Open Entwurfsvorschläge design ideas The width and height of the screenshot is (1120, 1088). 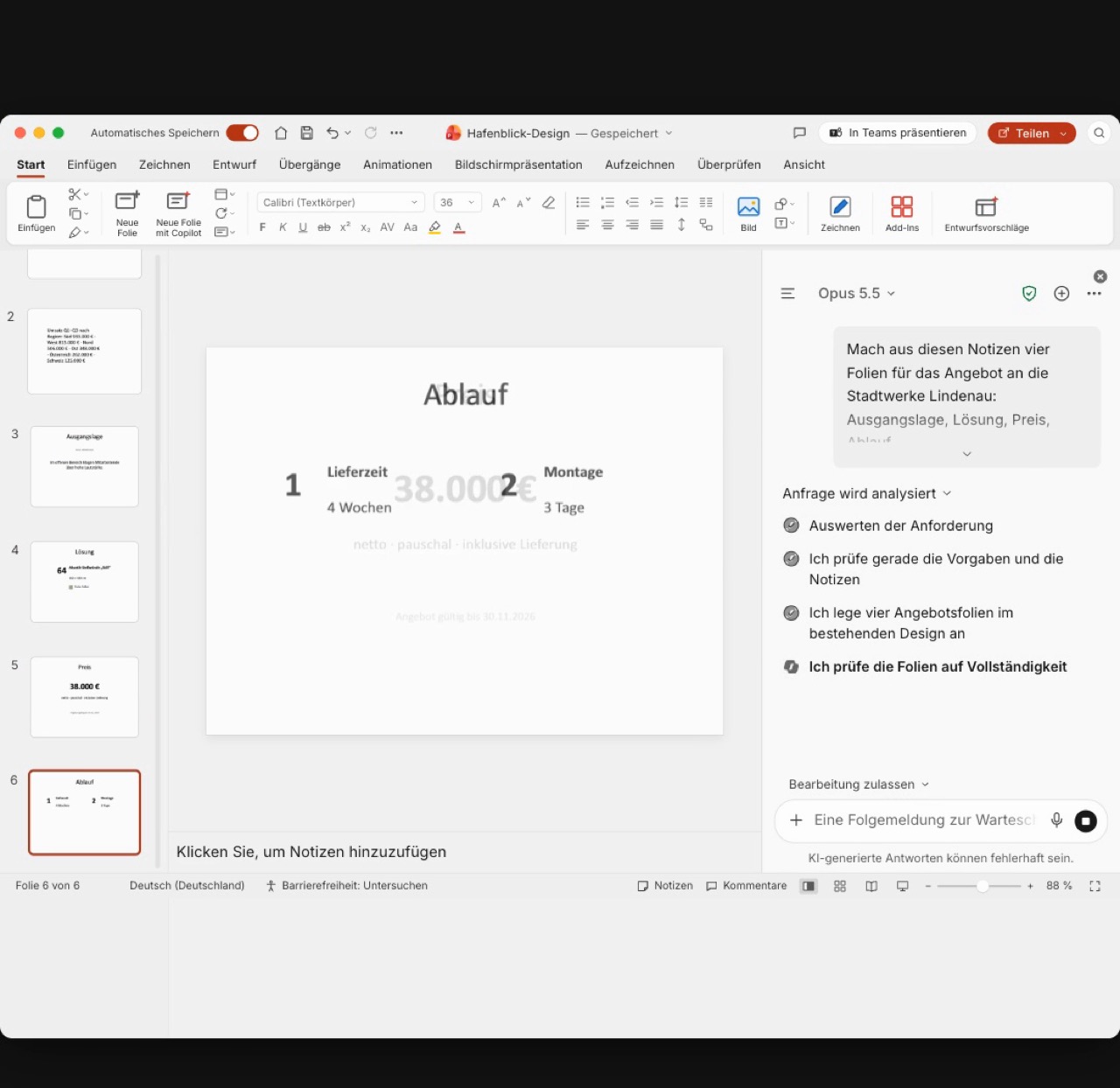click(x=986, y=213)
